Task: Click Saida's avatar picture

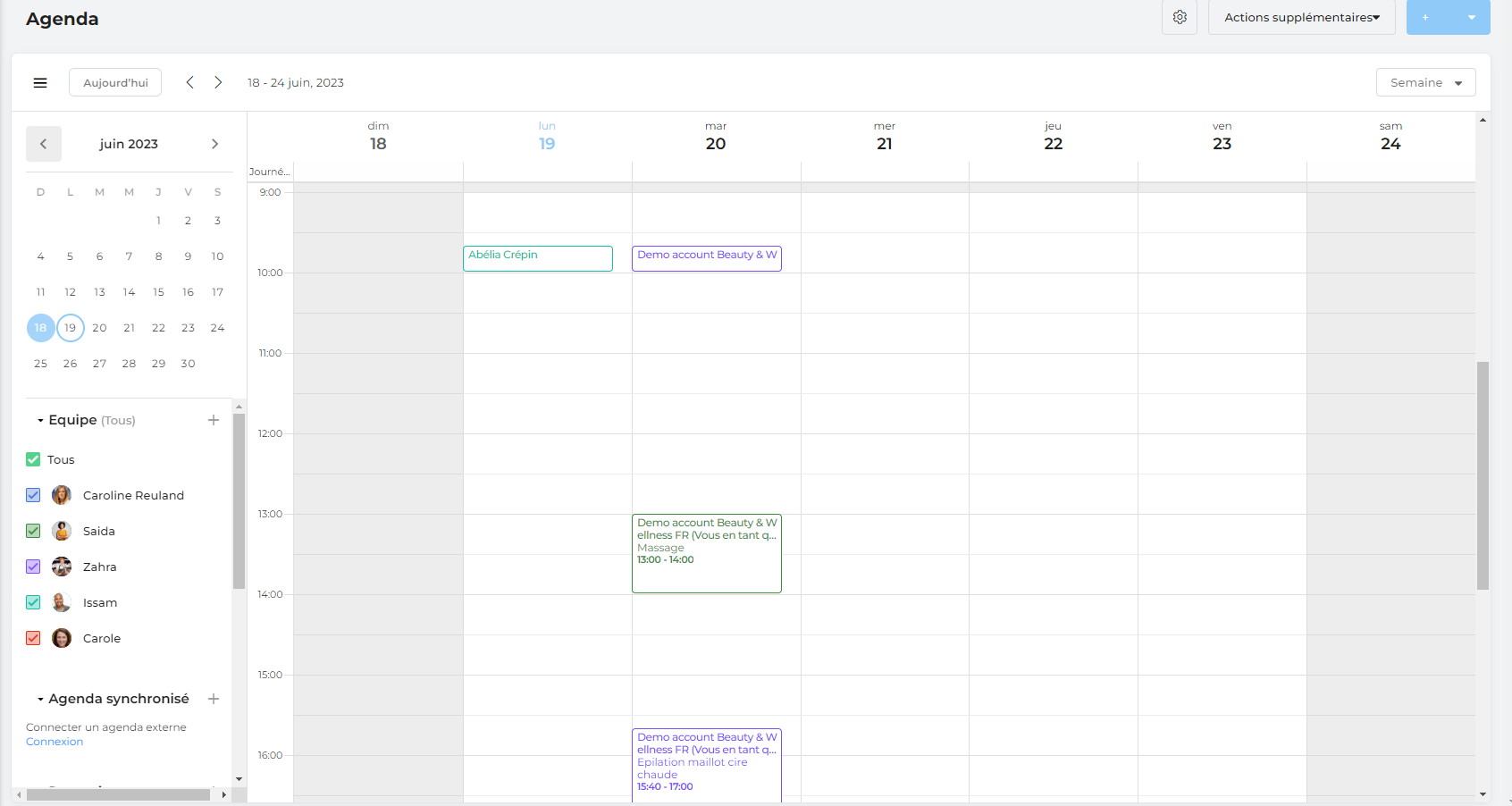Action: pos(62,531)
